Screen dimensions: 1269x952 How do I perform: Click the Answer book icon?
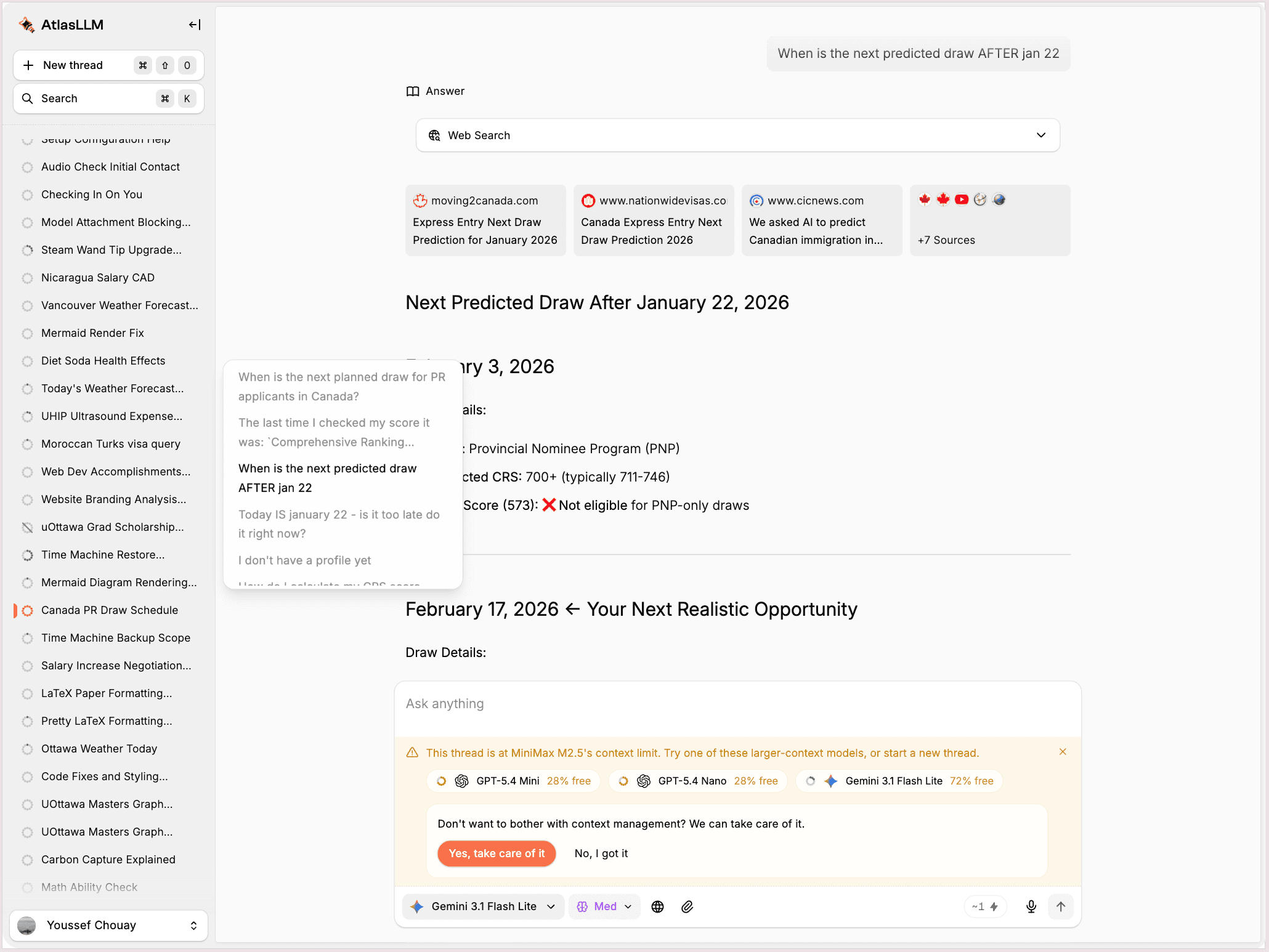413,91
